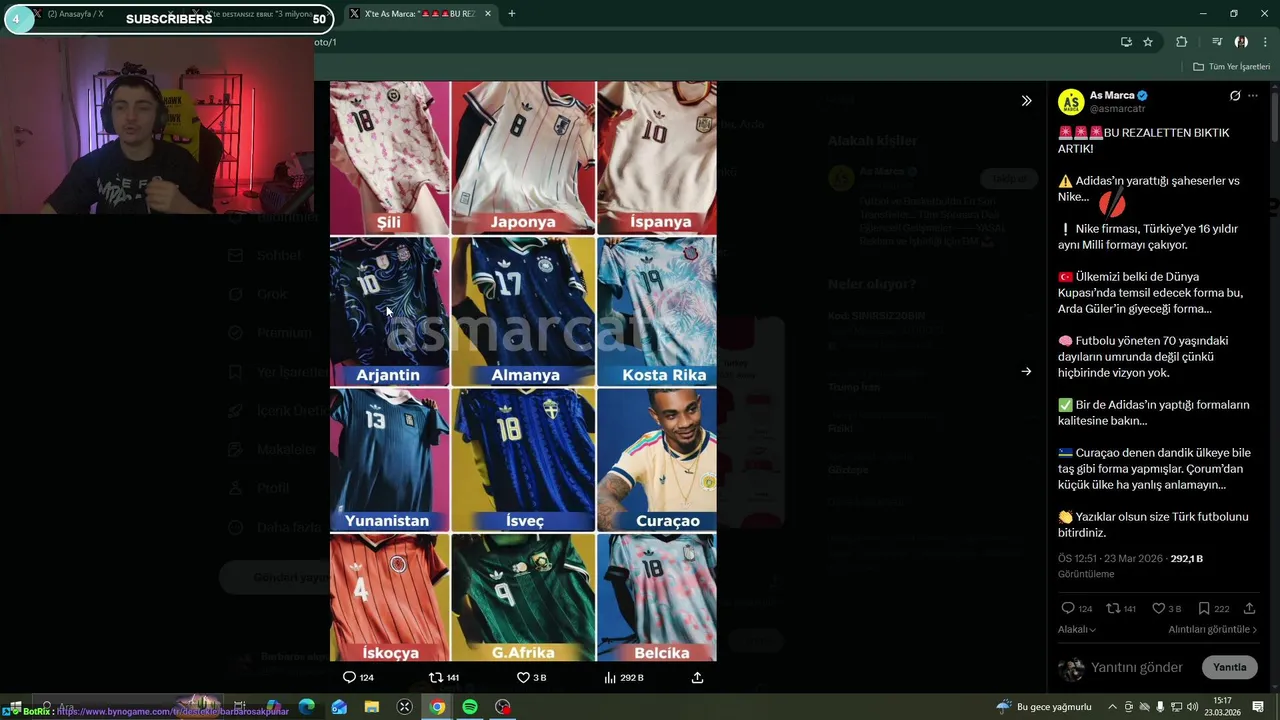Collapse the tweet sidebar with the double chevron
The height and width of the screenshot is (720, 1280).
1026,101
